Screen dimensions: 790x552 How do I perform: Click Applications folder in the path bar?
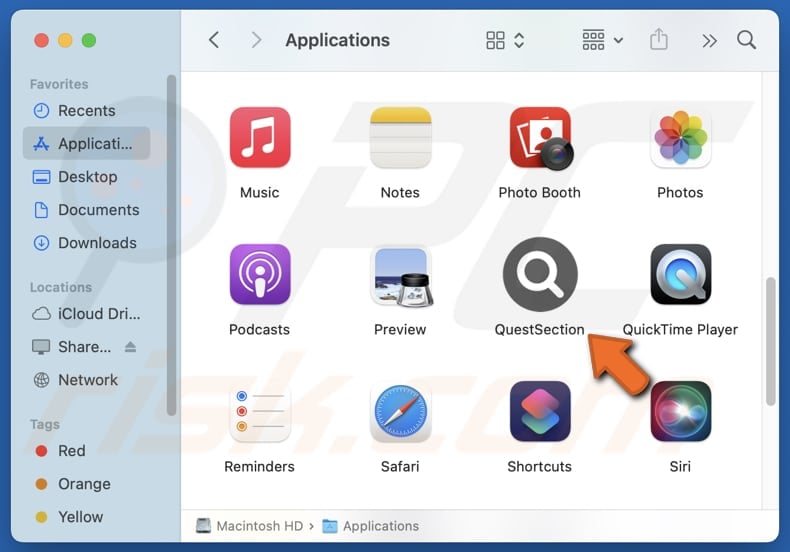370,526
